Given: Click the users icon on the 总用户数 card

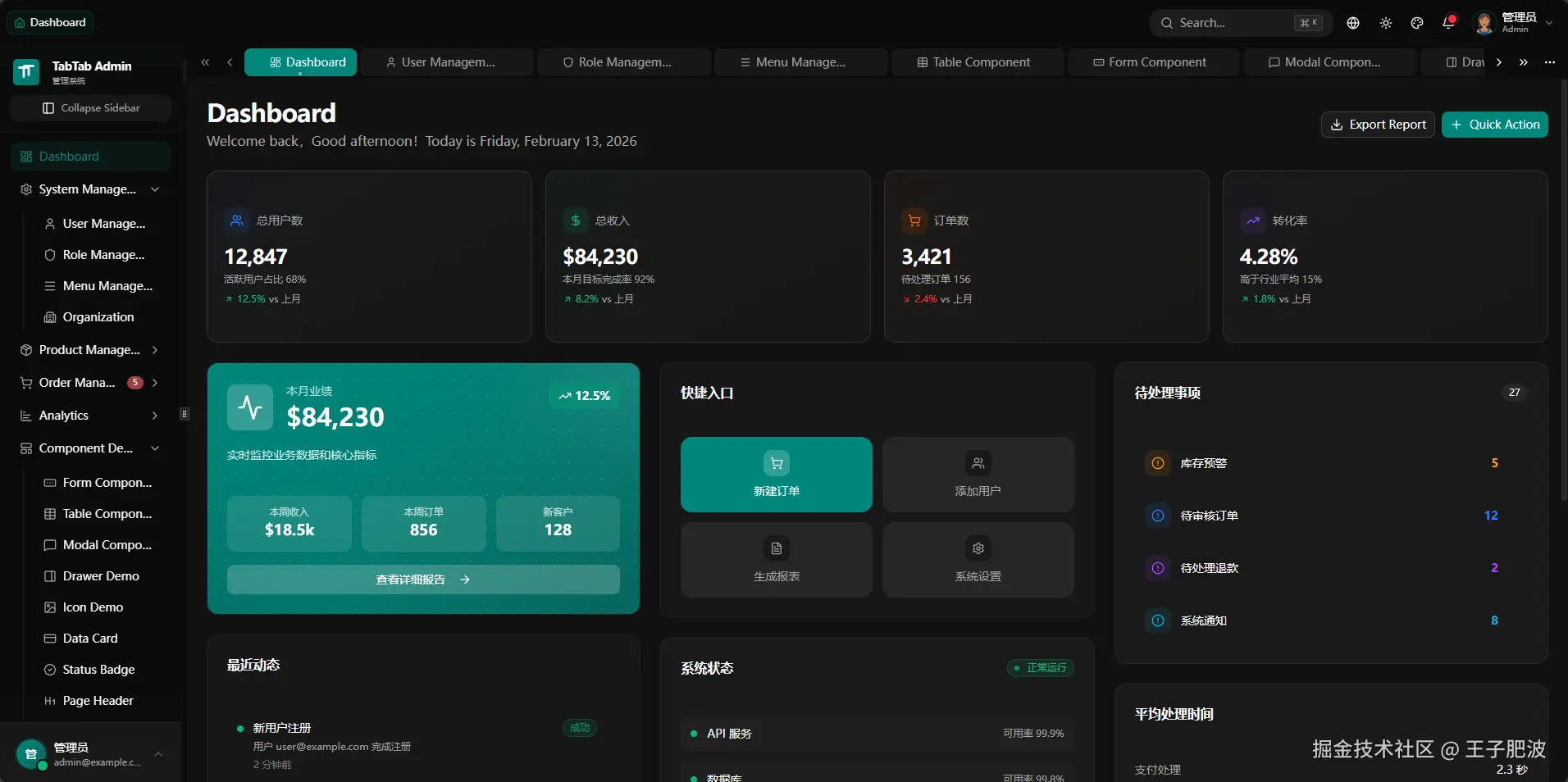Looking at the screenshot, I should 237,221.
